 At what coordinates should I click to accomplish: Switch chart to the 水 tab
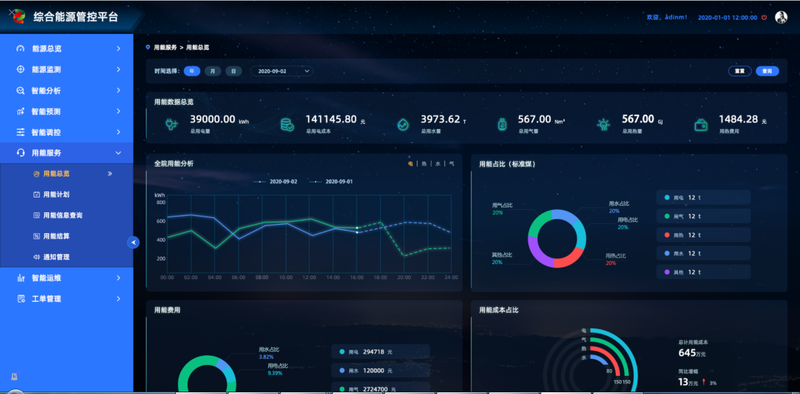[438, 164]
